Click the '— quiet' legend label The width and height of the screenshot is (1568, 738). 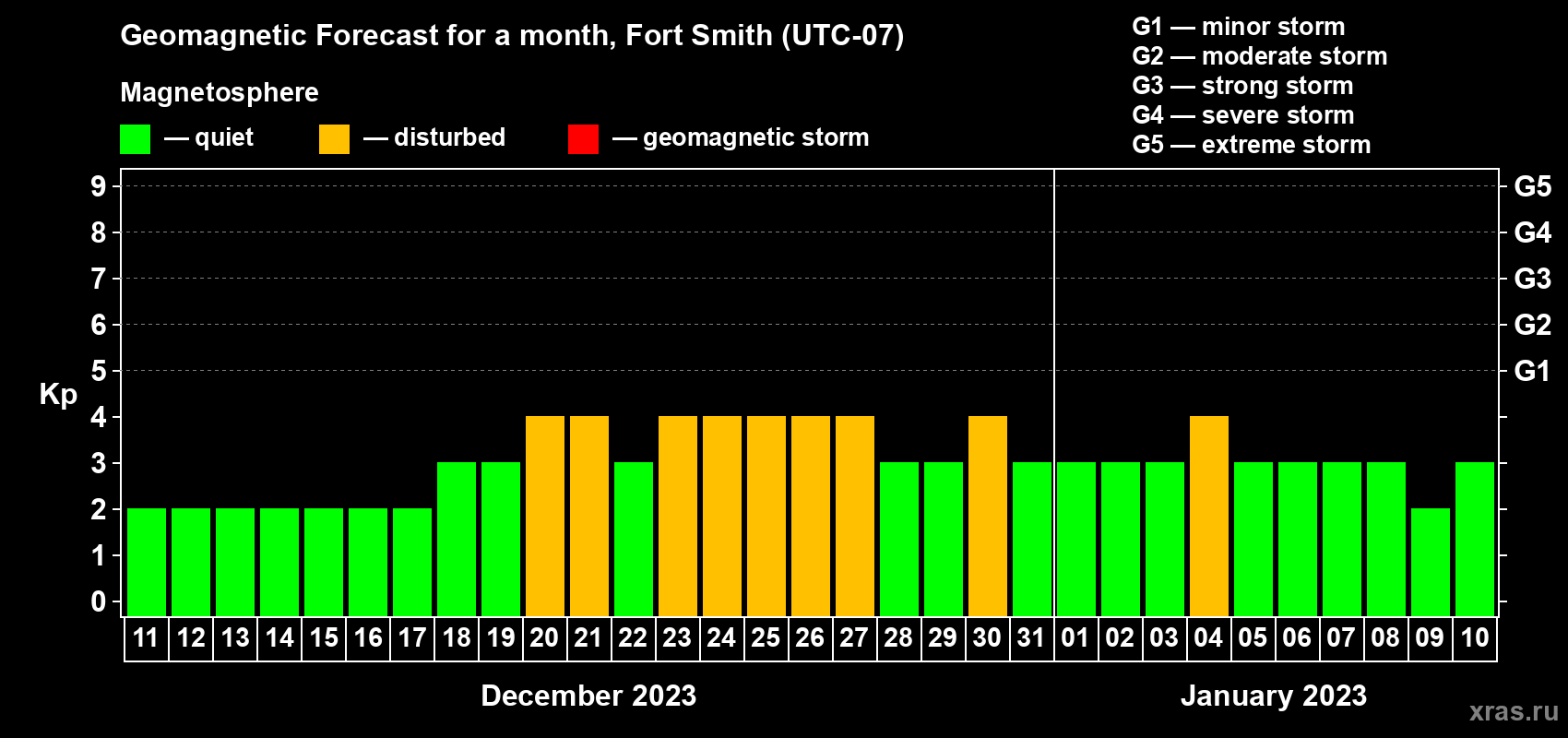pyautogui.click(x=208, y=137)
